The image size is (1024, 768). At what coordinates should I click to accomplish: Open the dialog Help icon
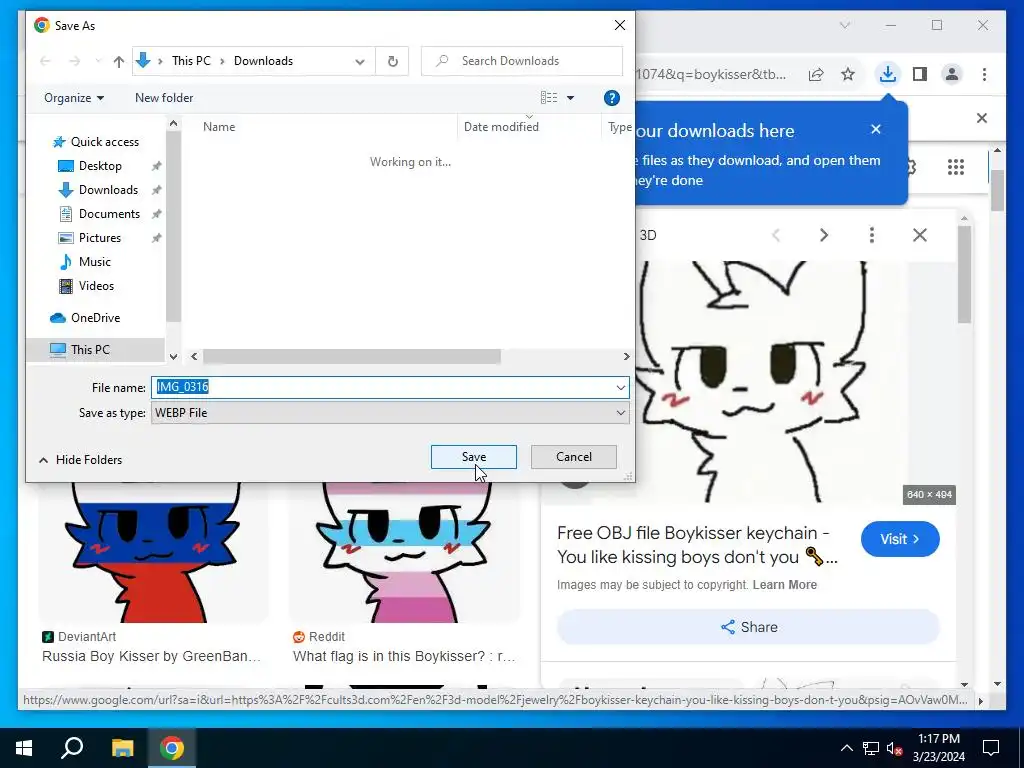pos(611,98)
